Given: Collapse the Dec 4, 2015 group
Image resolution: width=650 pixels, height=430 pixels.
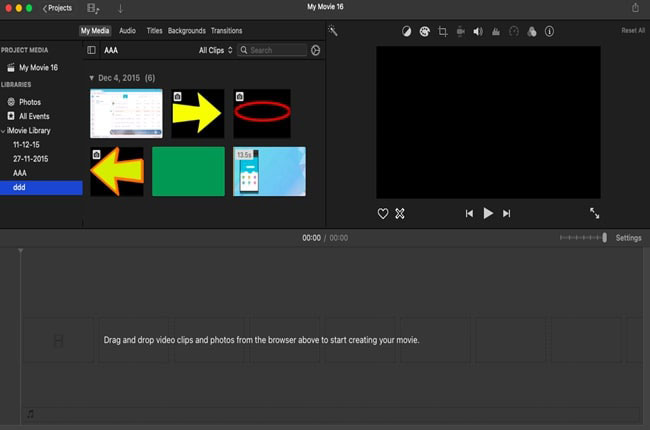Looking at the screenshot, I should click(x=92, y=78).
